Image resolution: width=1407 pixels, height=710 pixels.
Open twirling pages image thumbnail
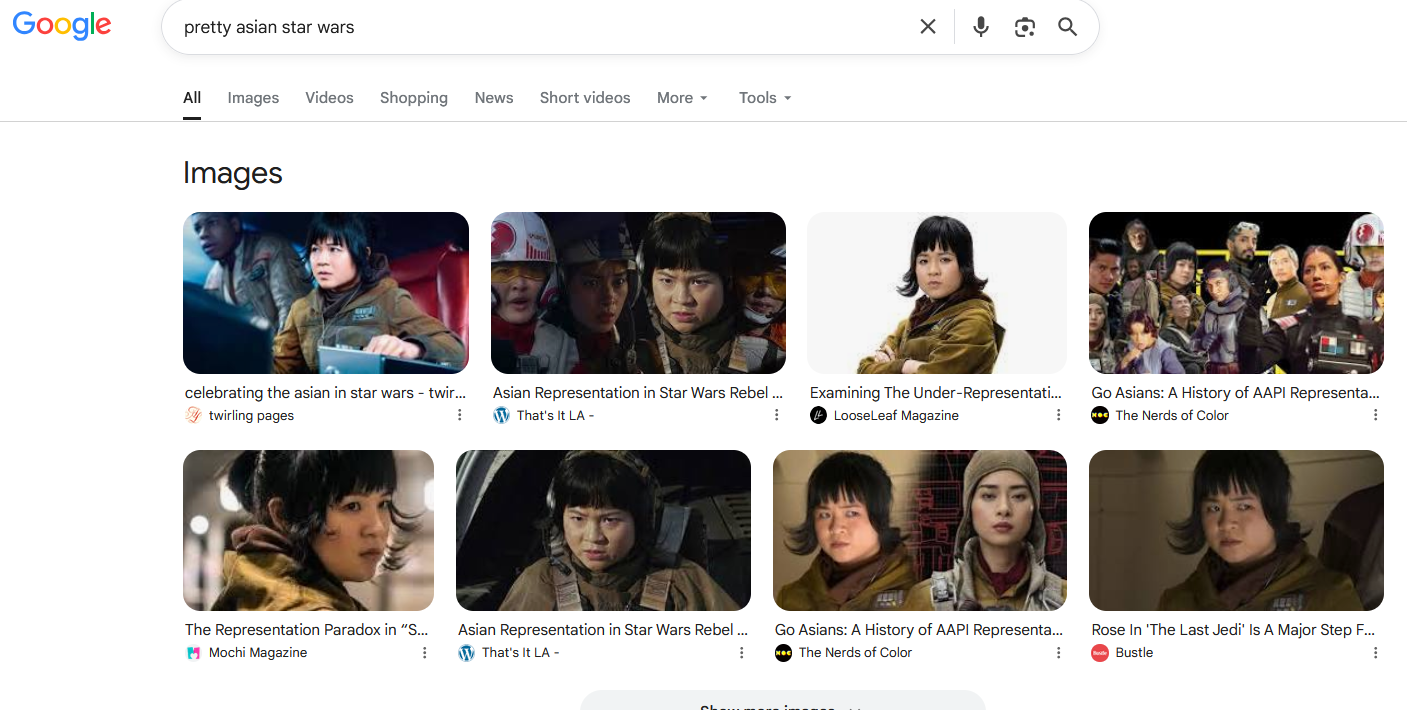pos(326,293)
